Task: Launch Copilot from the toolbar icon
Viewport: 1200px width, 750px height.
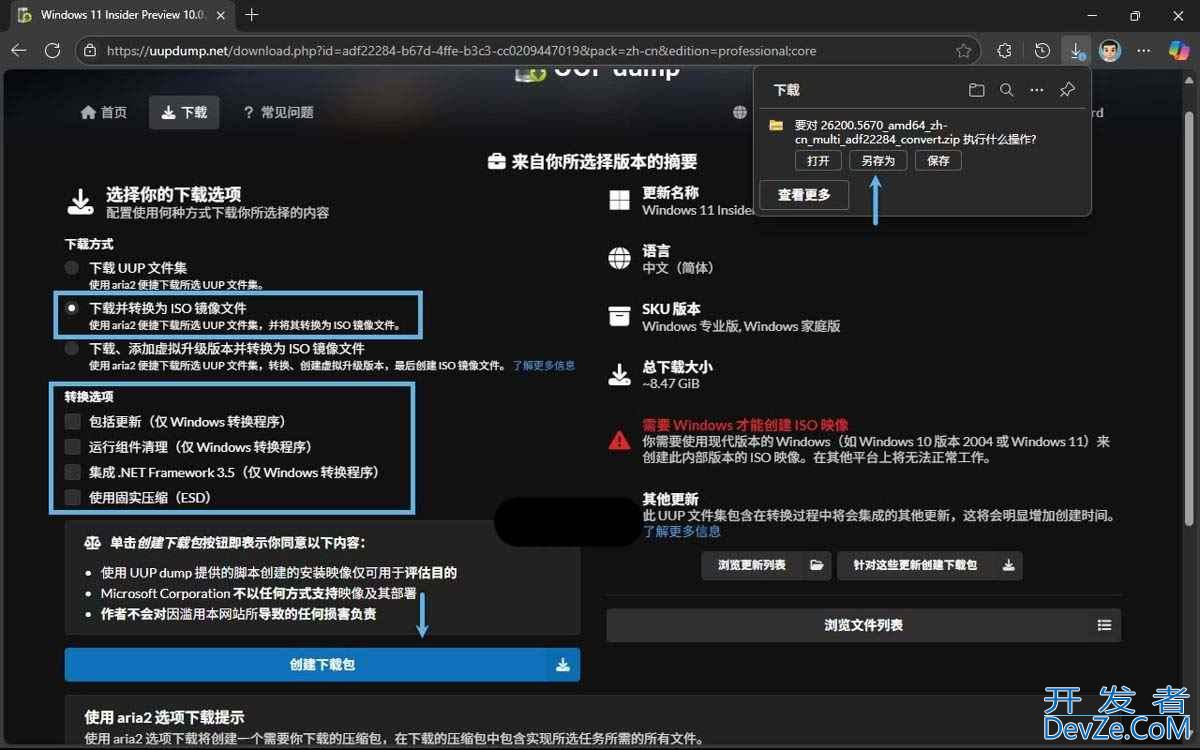Action: tap(1179, 50)
